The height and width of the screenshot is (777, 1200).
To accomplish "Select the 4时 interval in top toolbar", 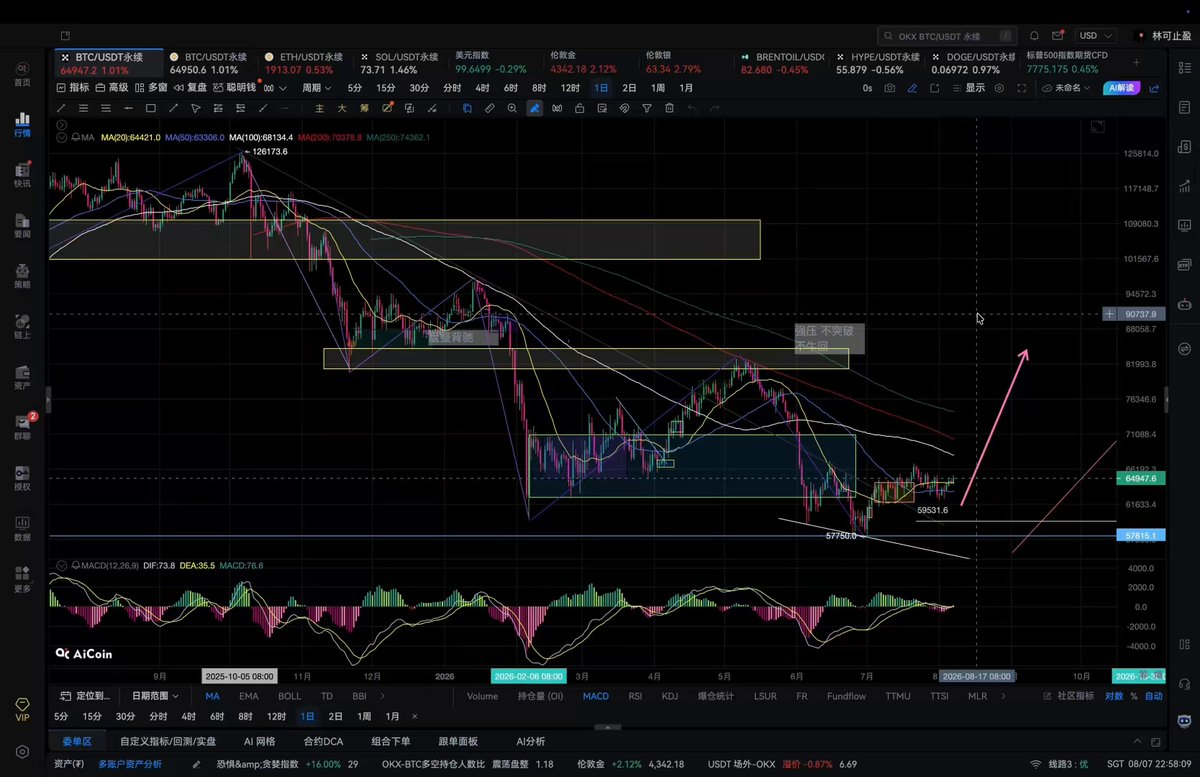I will click(482, 88).
